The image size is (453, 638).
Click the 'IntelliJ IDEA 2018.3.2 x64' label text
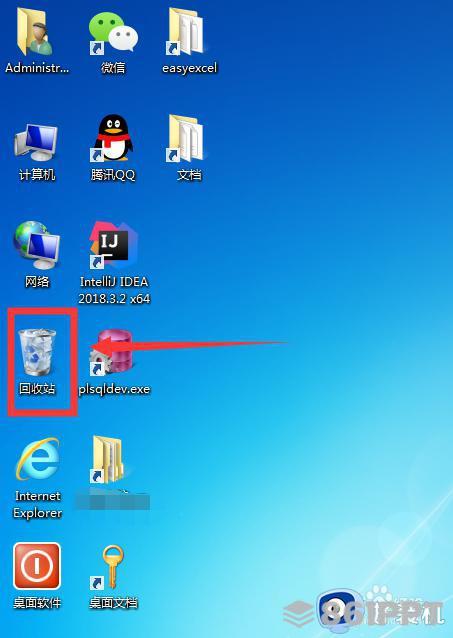pyautogui.click(x=114, y=290)
